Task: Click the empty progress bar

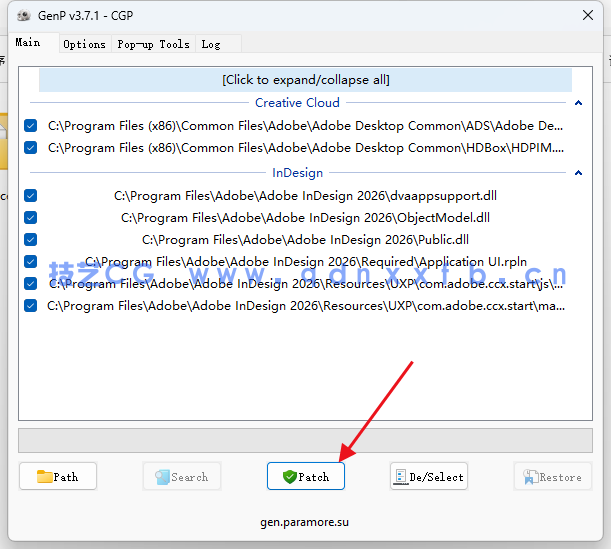Action: [305, 441]
